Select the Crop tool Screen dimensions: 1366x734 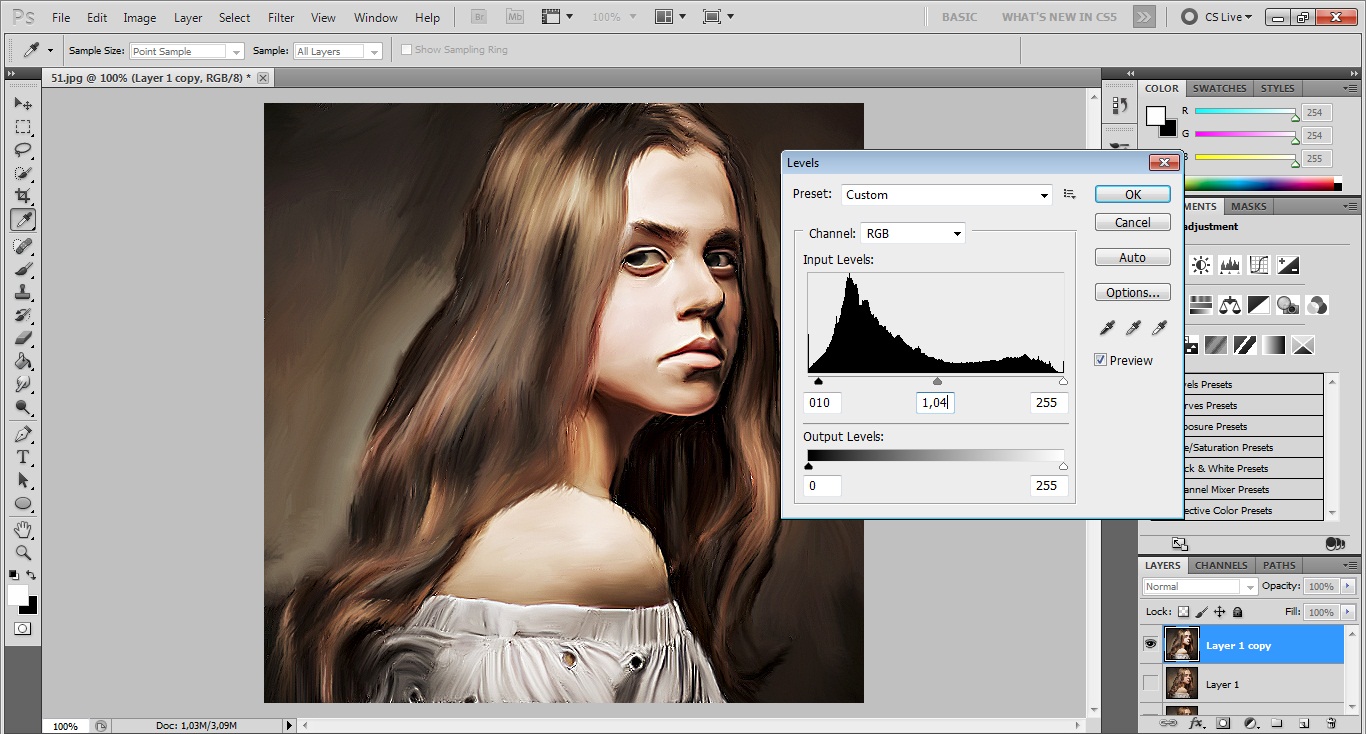pyautogui.click(x=23, y=197)
